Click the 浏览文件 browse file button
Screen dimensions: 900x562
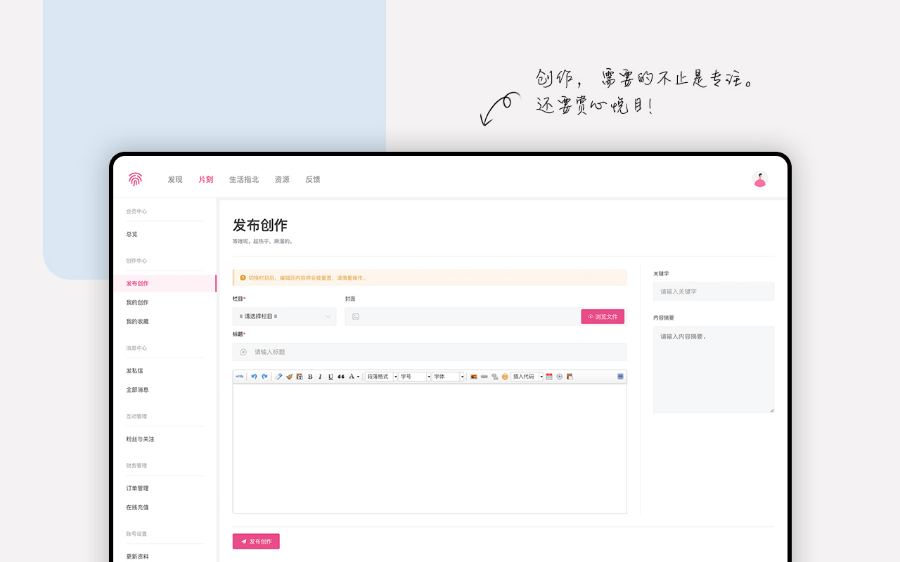[x=602, y=316]
